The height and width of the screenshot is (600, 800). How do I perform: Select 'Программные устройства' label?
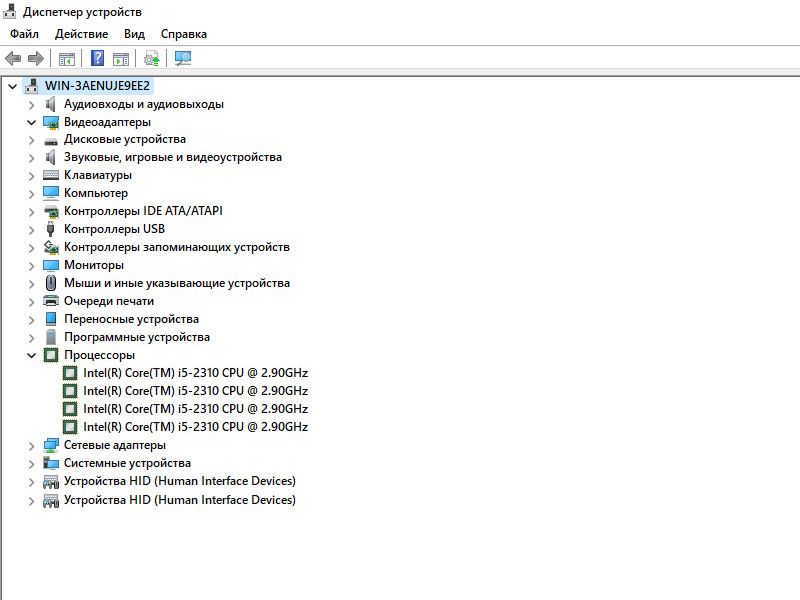click(137, 337)
